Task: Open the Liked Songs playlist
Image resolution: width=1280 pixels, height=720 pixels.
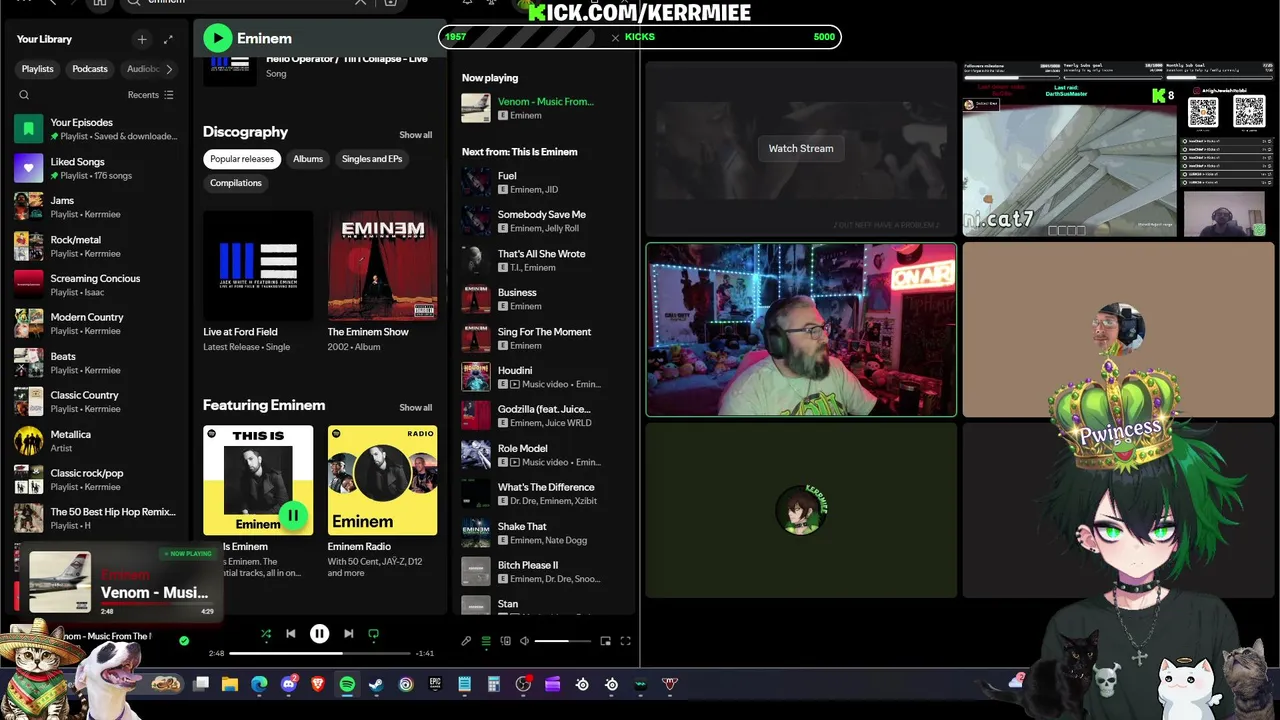Action: [x=97, y=168]
